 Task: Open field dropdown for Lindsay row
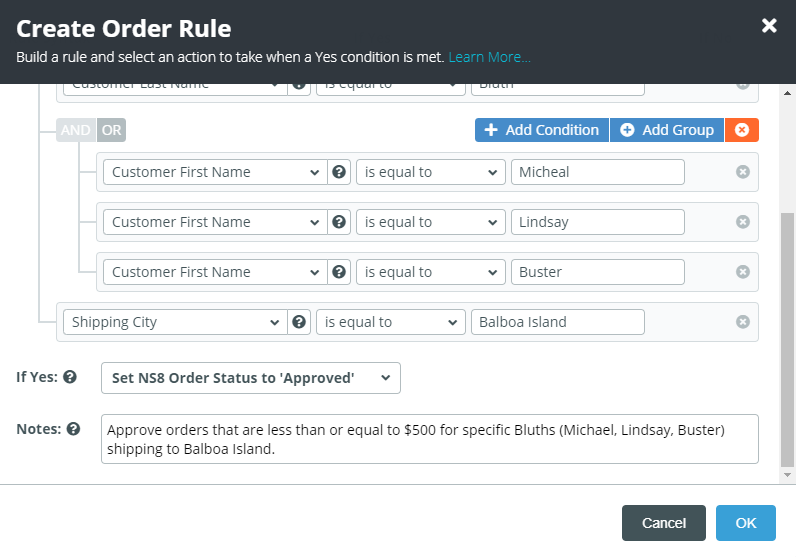tap(215, 222)
